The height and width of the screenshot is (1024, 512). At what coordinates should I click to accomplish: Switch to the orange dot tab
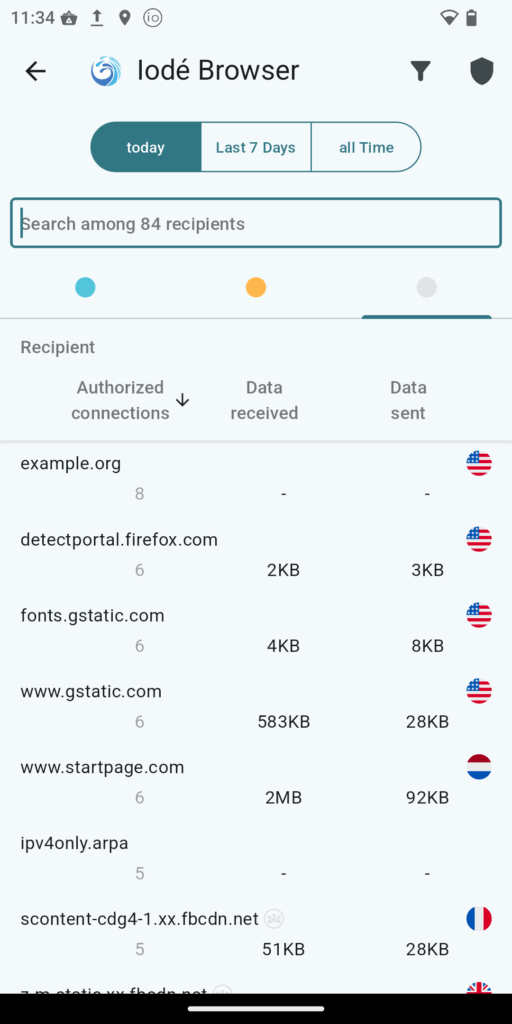click(x=256, y=287)
